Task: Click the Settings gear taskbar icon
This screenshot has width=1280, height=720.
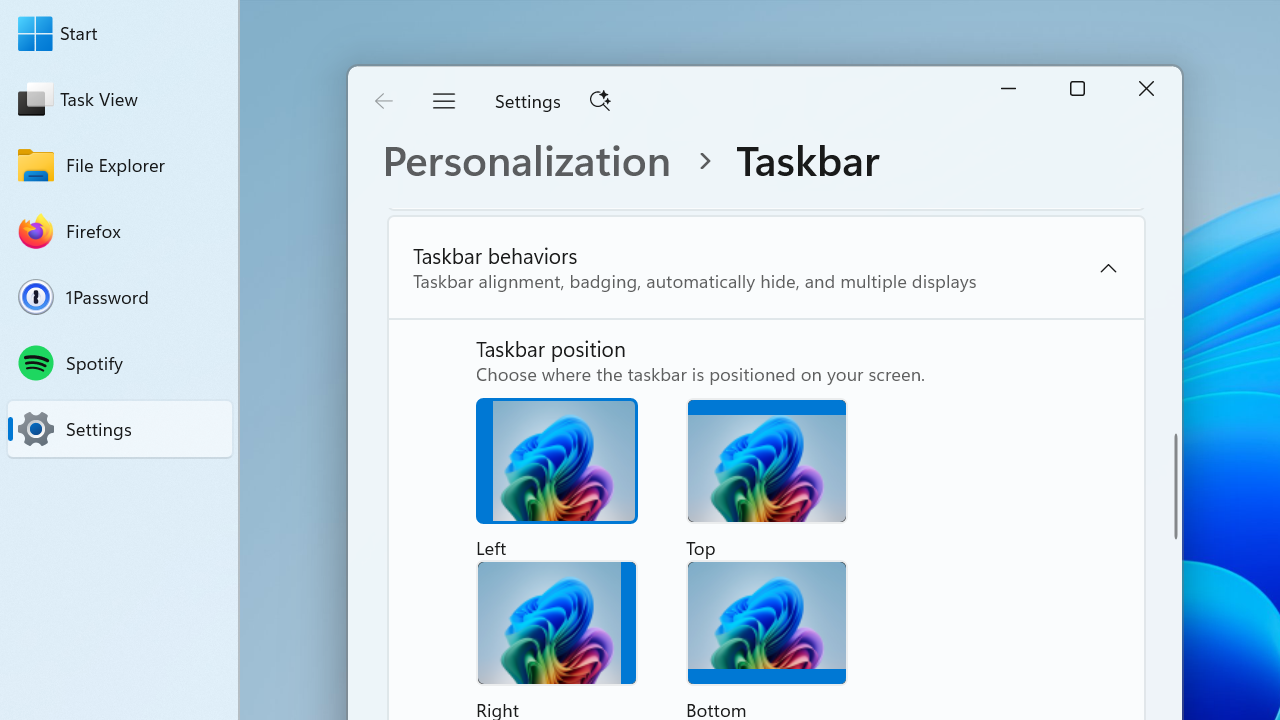Action: point(35,429)
